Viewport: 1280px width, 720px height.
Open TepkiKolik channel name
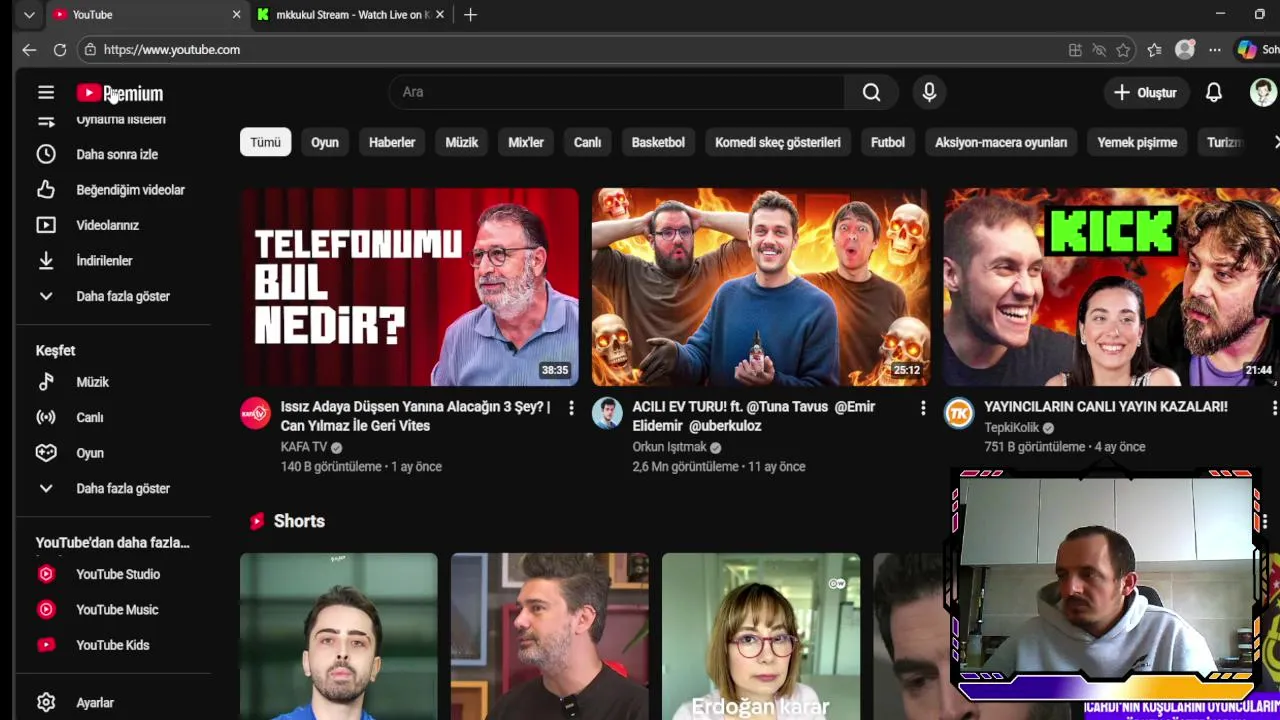pos(1012,427)
